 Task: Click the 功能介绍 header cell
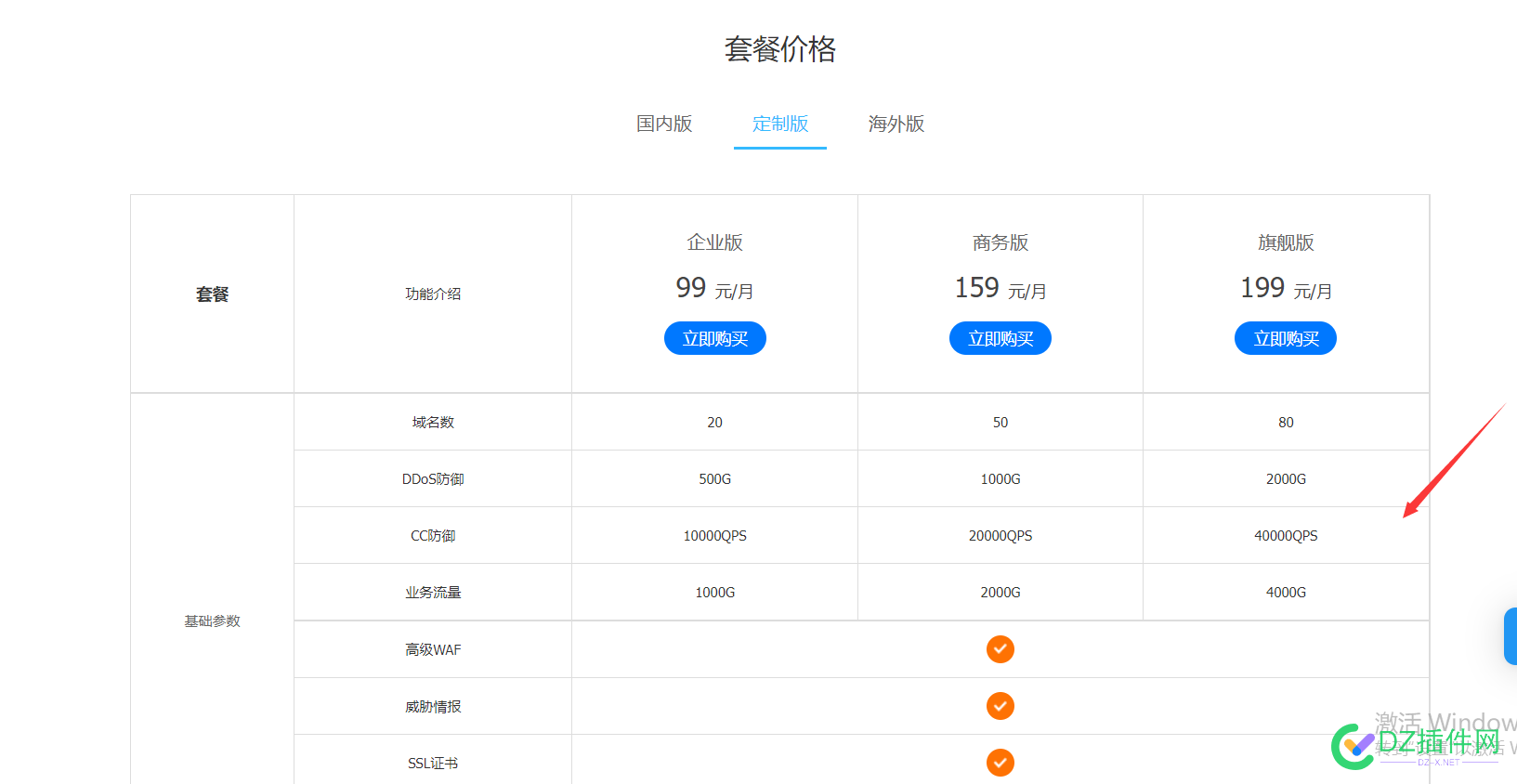[x=433, y=294]
